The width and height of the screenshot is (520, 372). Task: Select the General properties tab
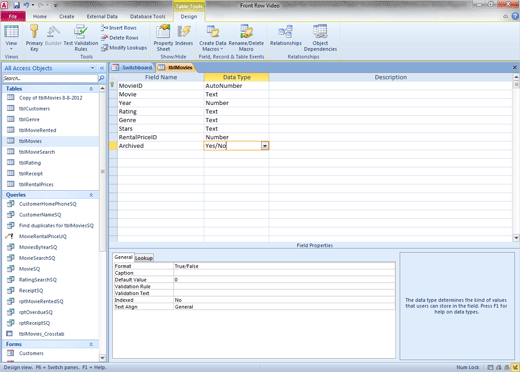click(x=123, y=257)
